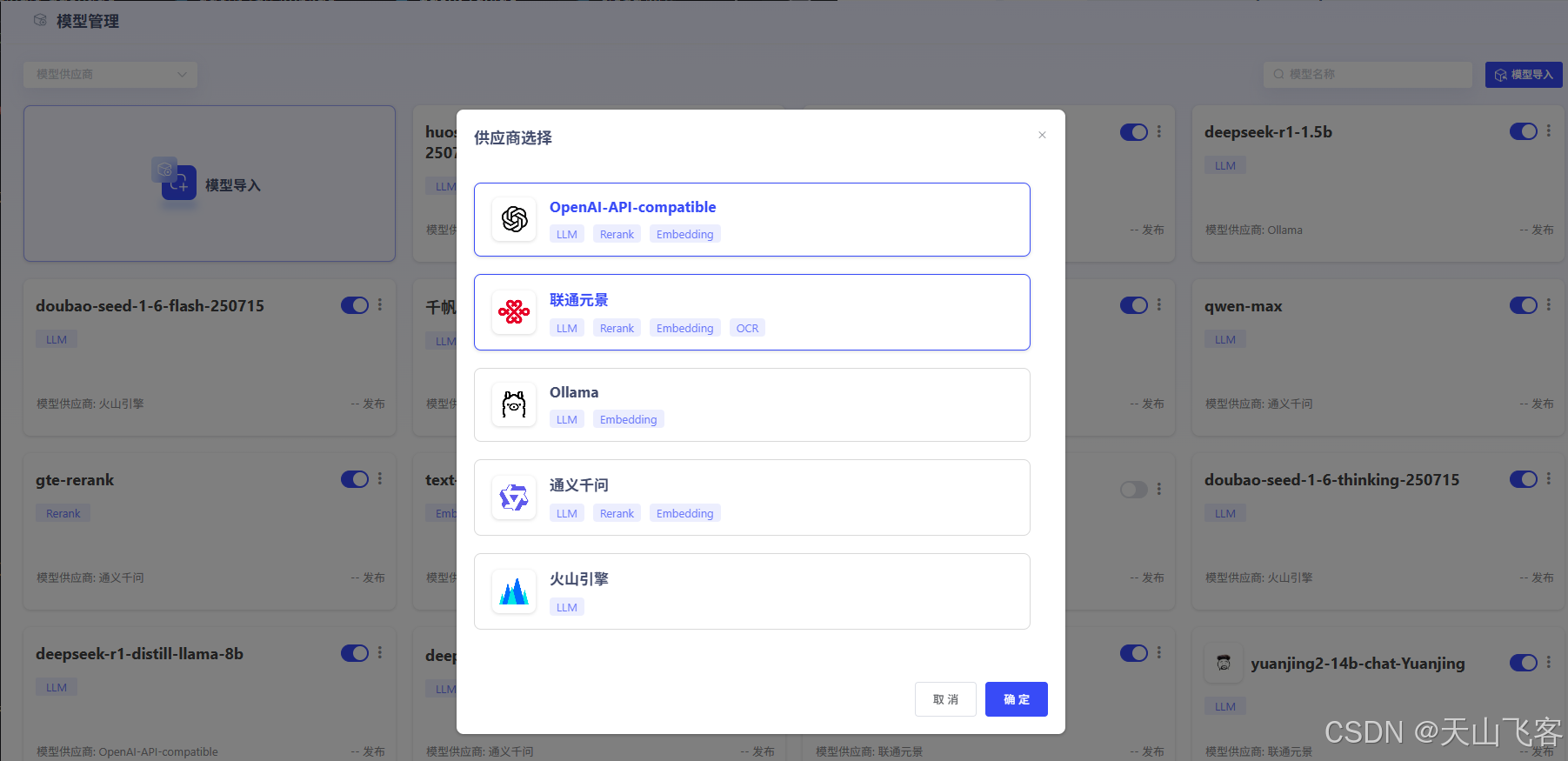
Task: Click the Embedding tag under OpenAI-API-compatible
Action: (684, 234)
